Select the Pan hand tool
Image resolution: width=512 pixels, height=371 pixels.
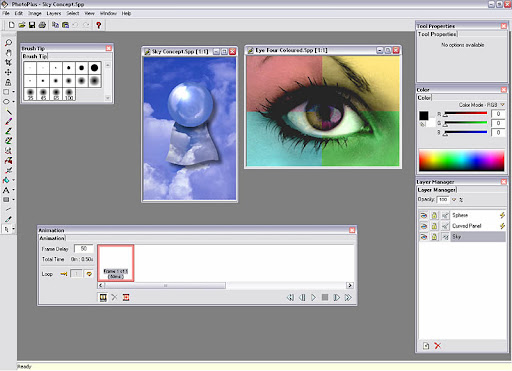(x=8, y=53)
